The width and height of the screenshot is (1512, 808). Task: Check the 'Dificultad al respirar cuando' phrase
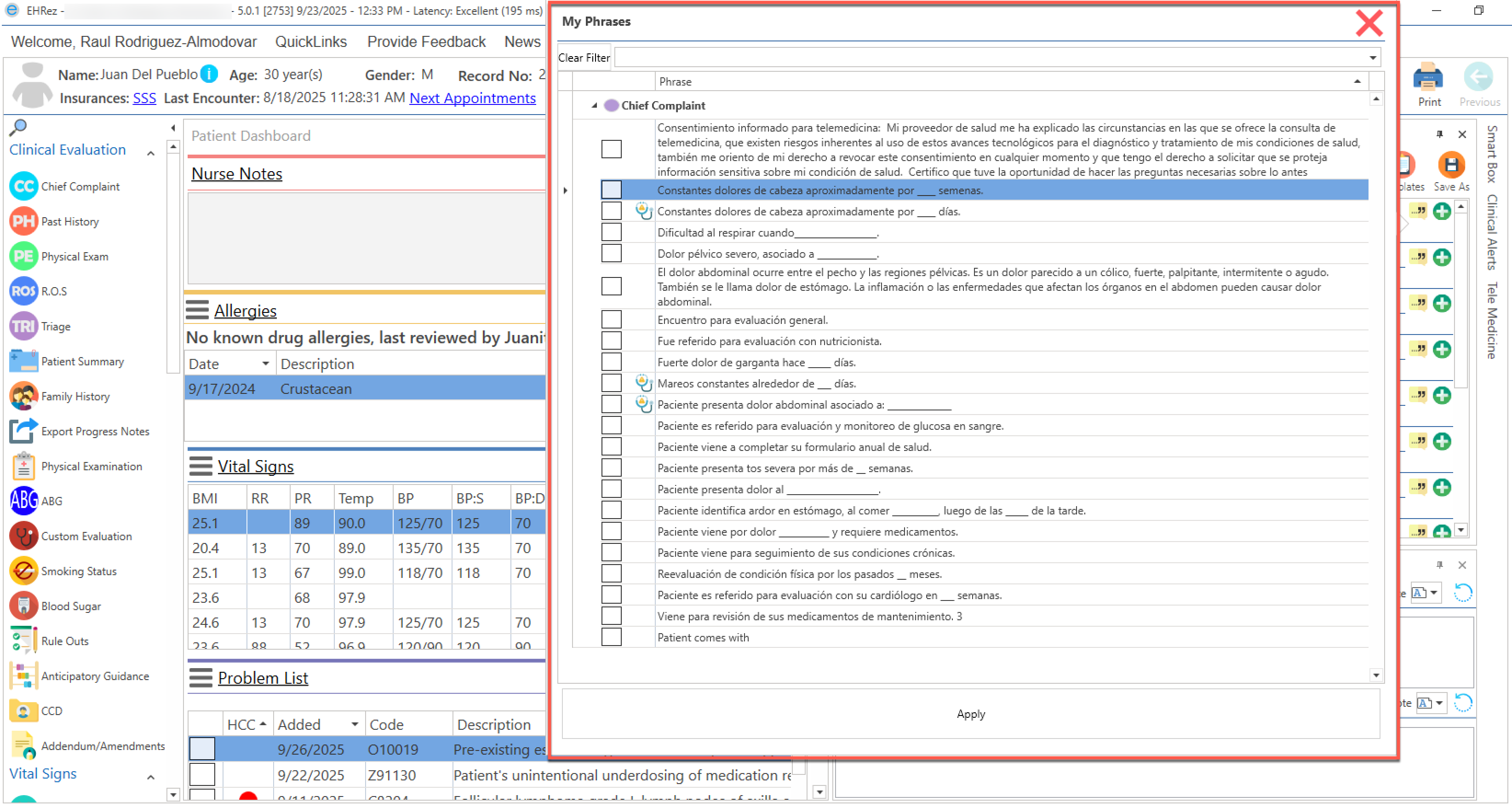(x=611, y=232)
